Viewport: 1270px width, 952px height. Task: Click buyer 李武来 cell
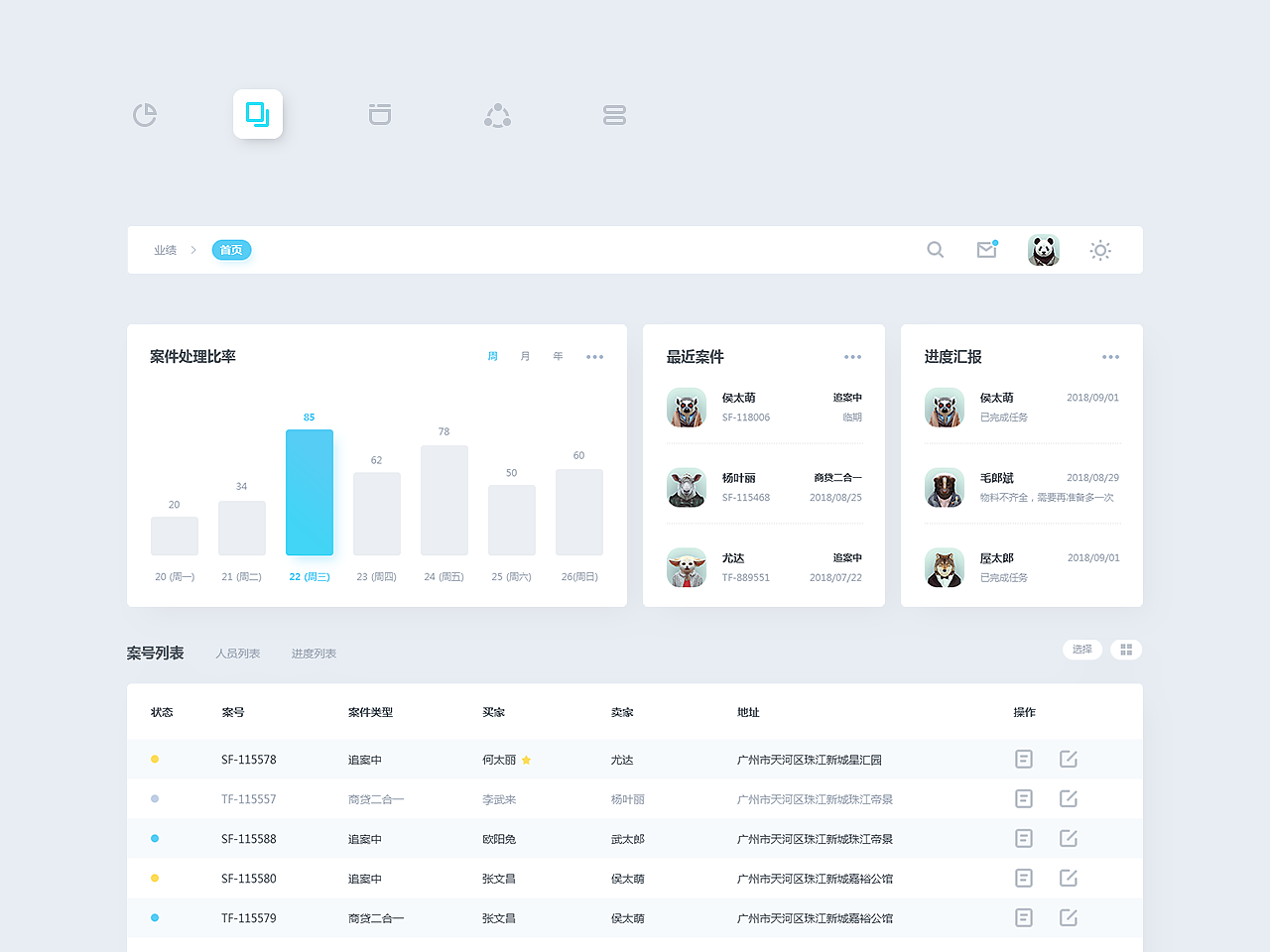click(499, 799)
